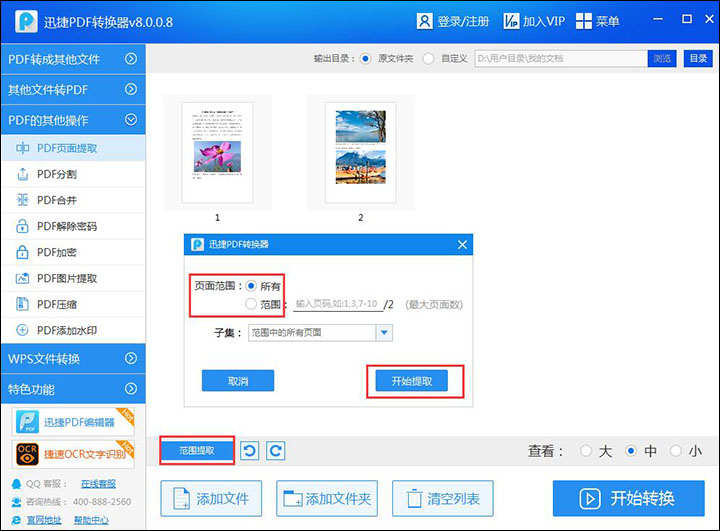Click 目录 button
Viewport: 720px width, 531px height.
pos(698,59)
